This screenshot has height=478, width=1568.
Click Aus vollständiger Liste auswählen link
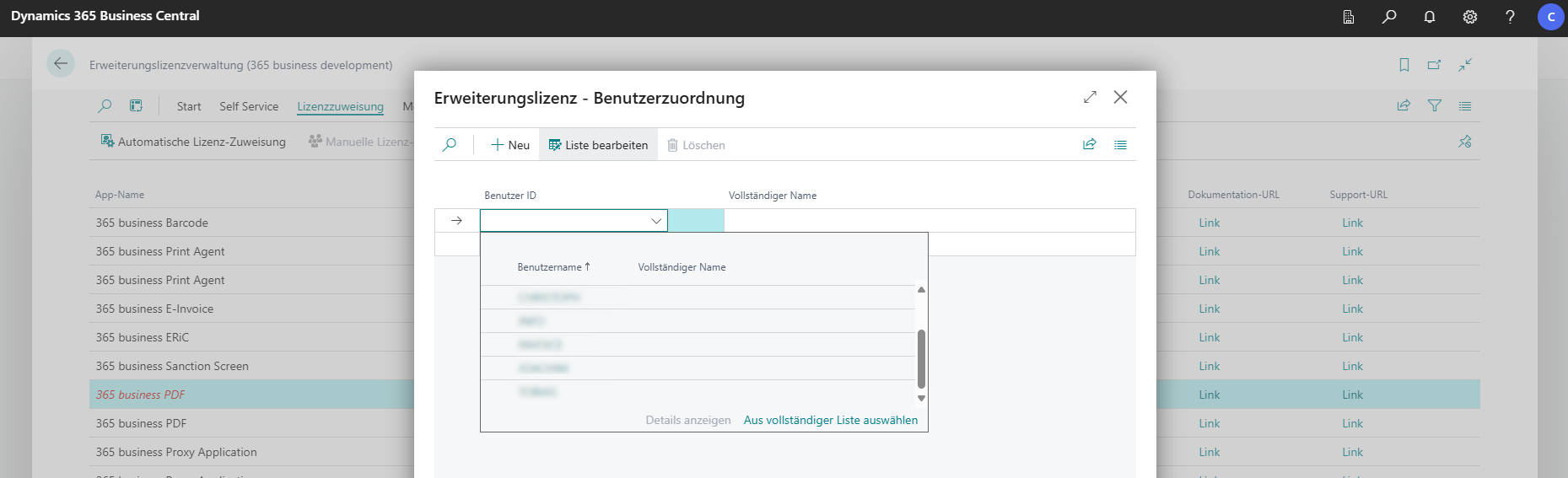point(830,420)
